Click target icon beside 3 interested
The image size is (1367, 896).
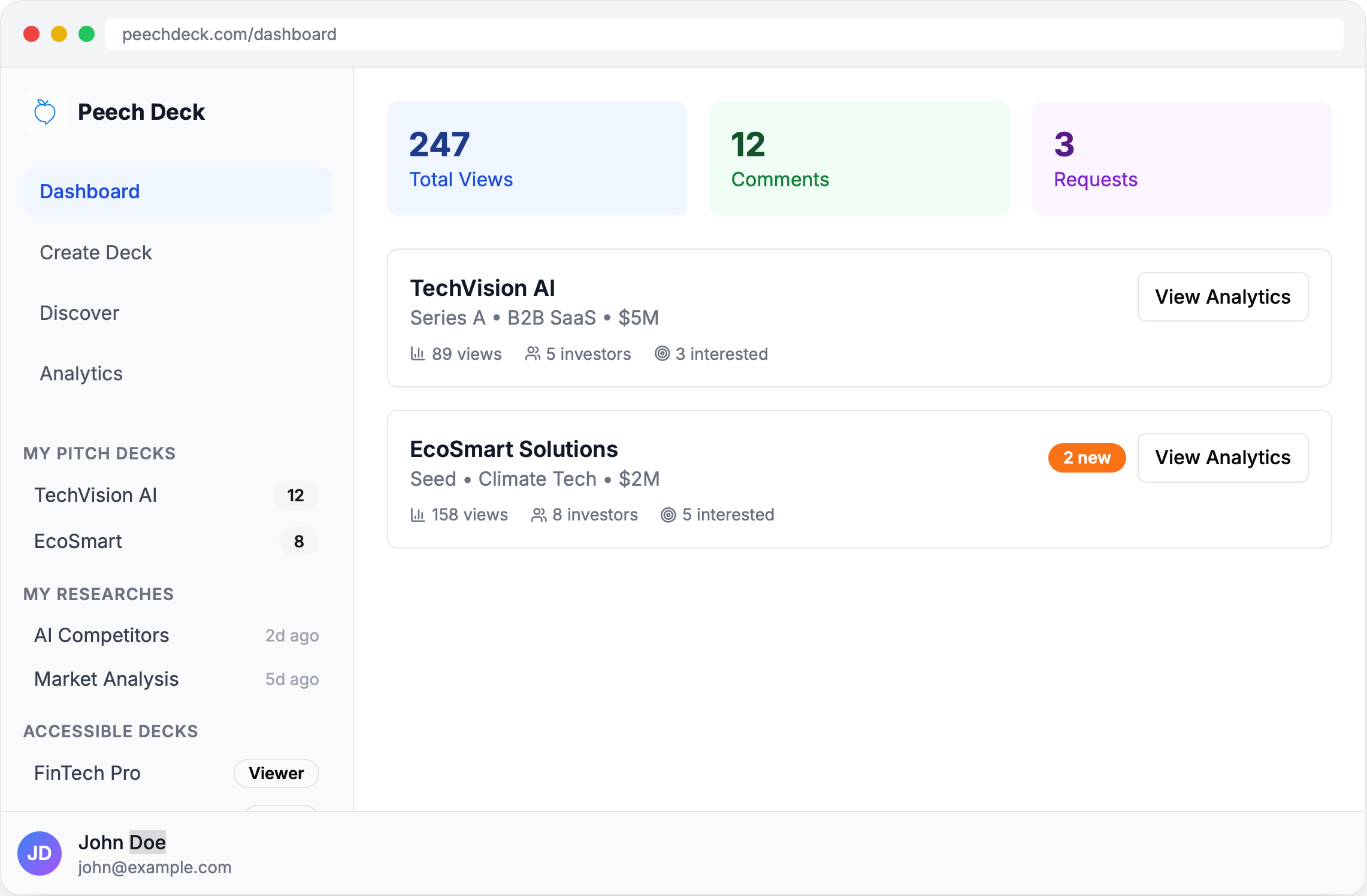tap(662, 353)
